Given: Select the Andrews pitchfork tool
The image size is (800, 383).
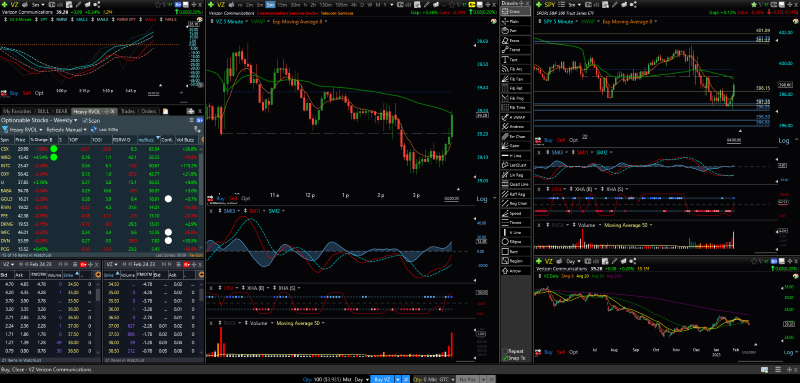Looking at the screenshot, I should (516, 127).
